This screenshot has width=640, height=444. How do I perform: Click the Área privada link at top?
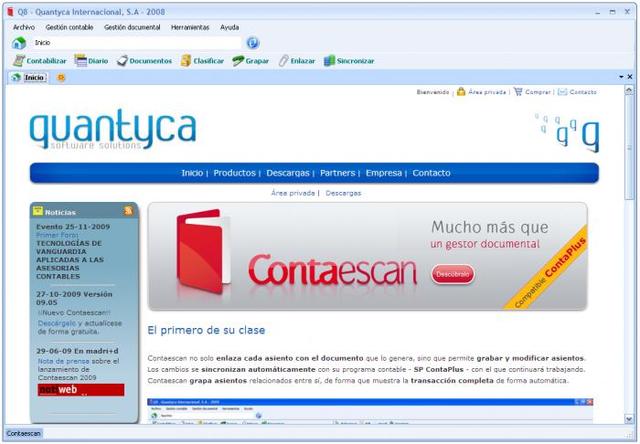click(x=487, y=92)
